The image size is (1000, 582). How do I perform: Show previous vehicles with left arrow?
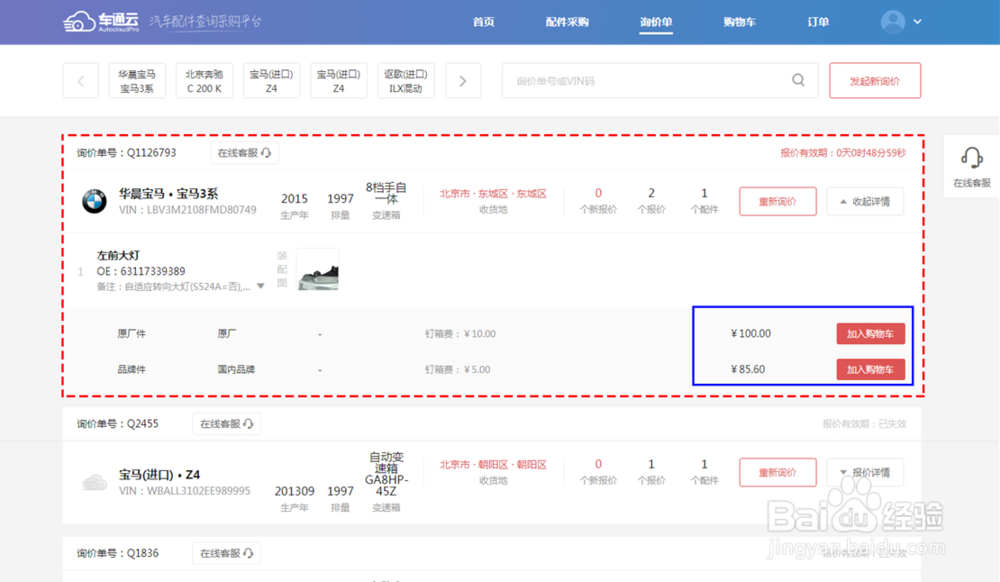[81, 81]
